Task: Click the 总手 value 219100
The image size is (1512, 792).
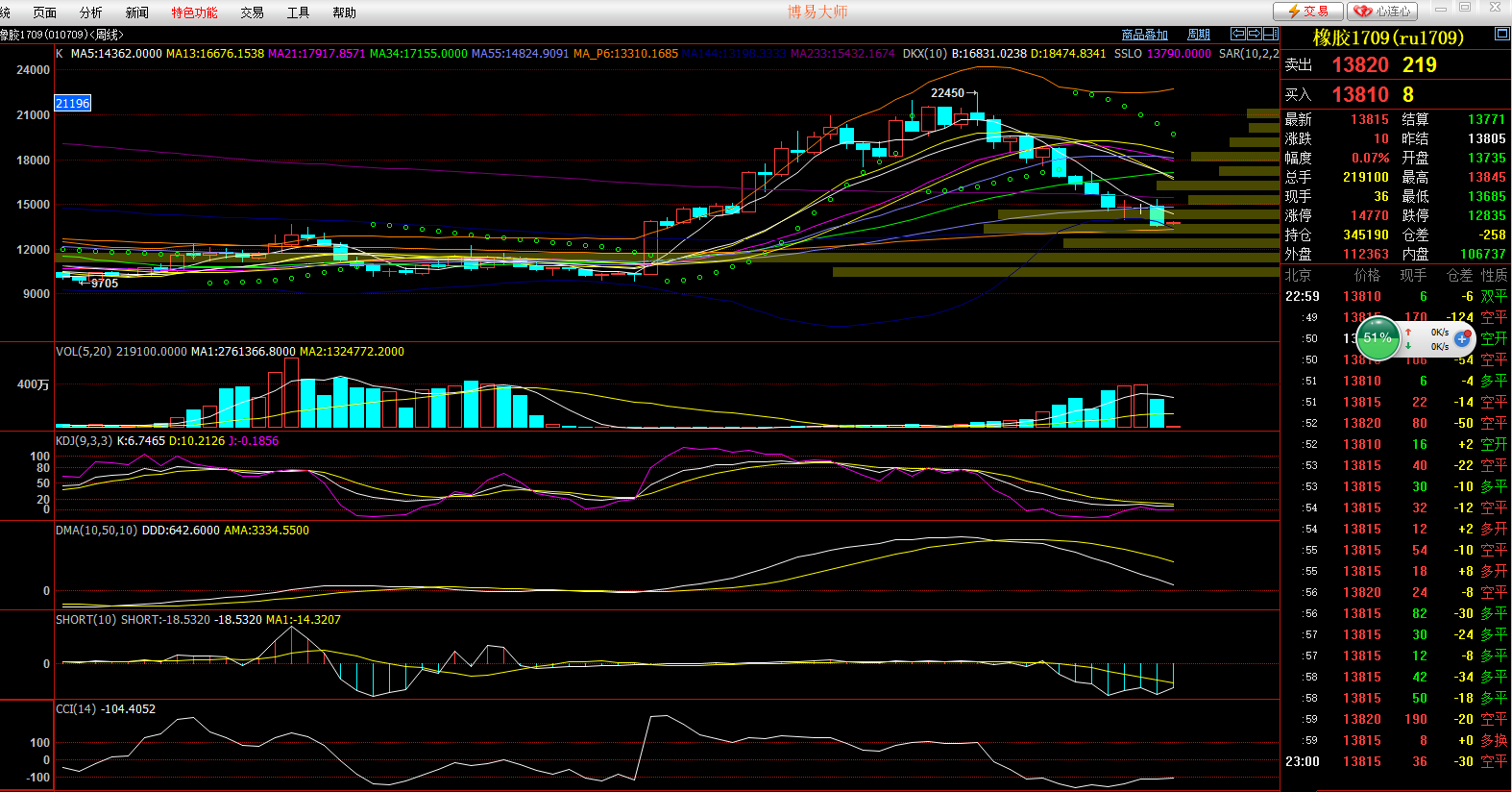Action: 1366,177
